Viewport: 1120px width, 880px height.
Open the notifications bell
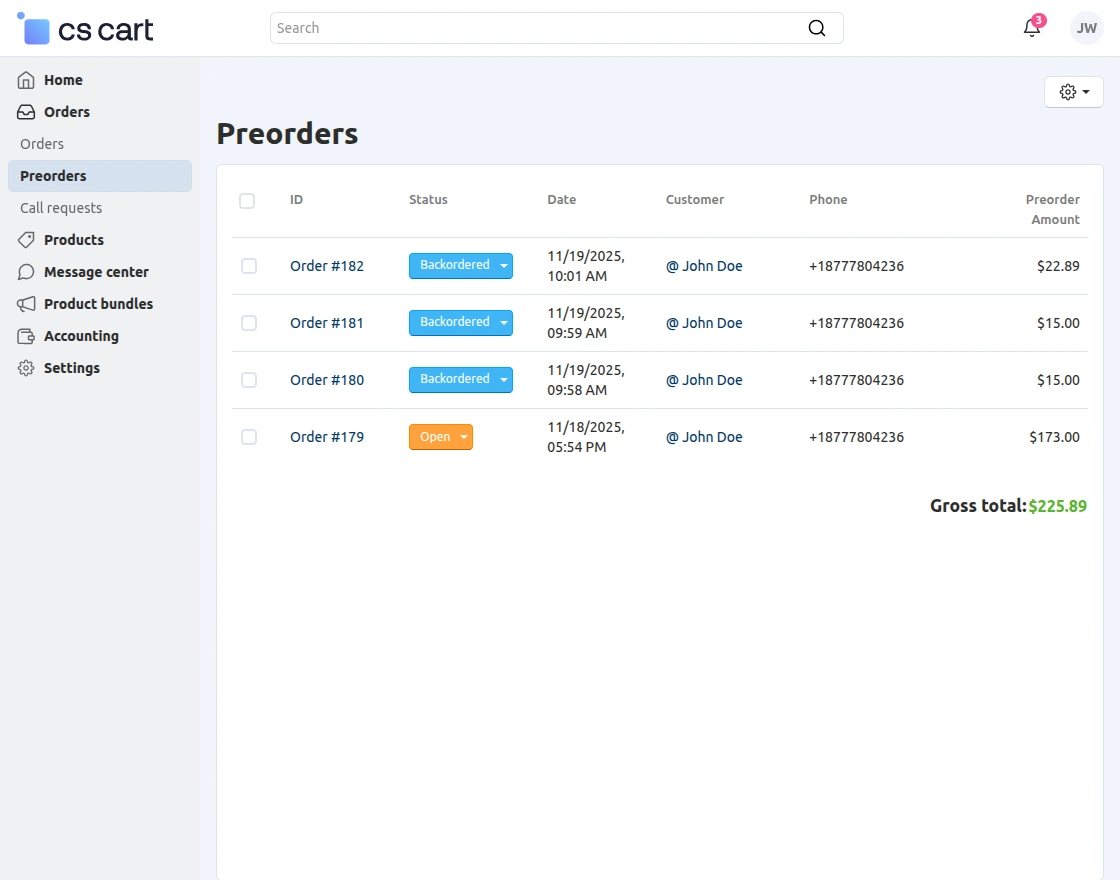click(x=1032, y=28)
